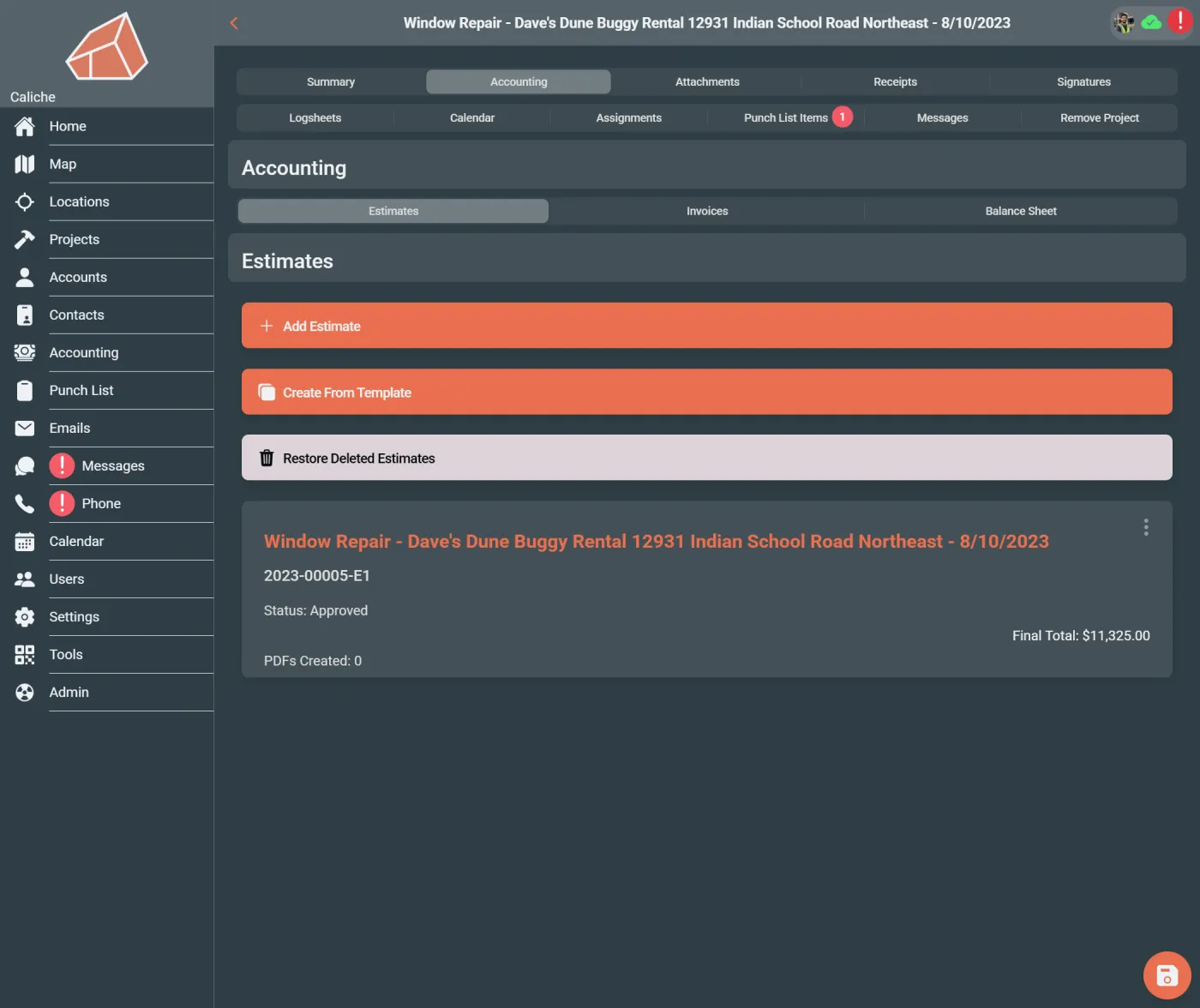Click the Accounting money icon in sidebar

[25, 352]
